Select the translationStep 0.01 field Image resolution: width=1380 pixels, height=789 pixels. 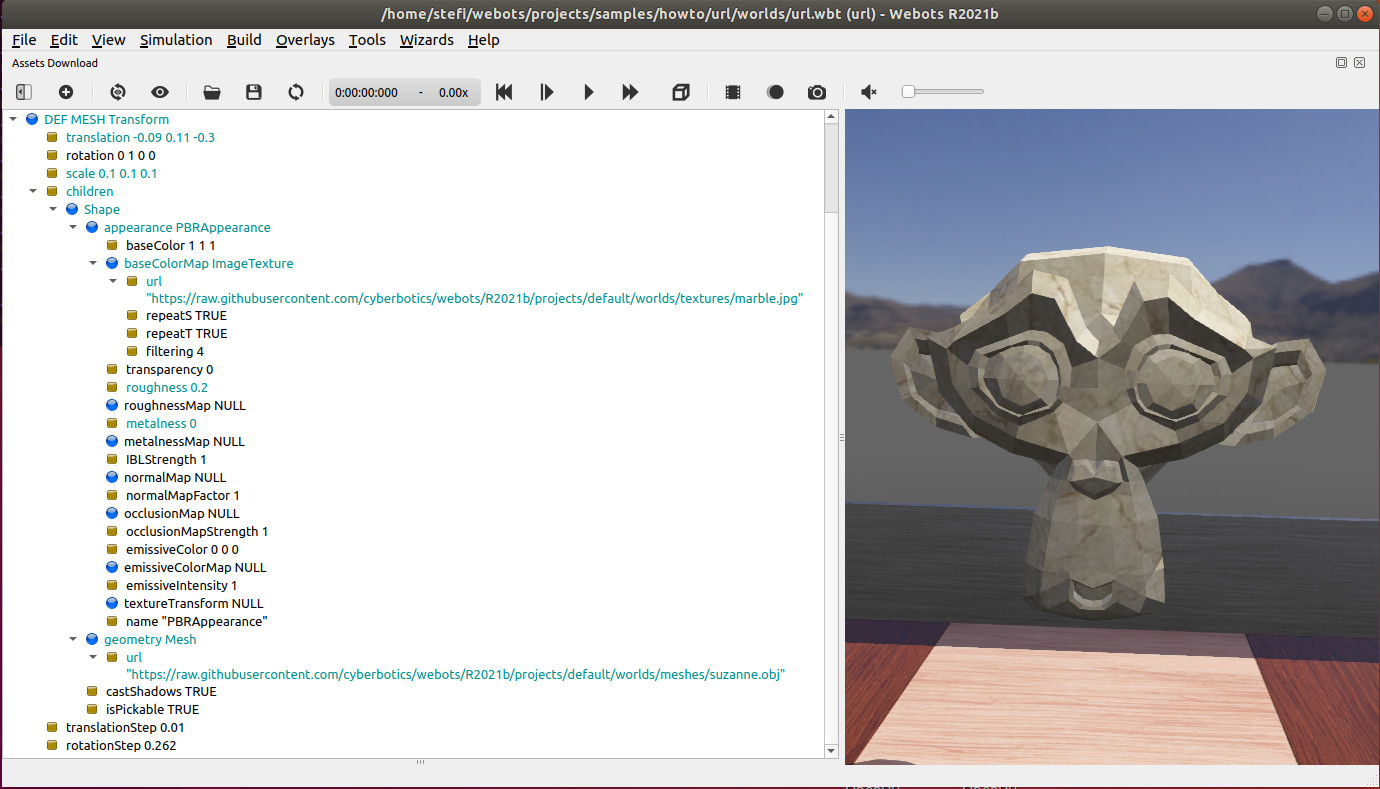[124, 727]
